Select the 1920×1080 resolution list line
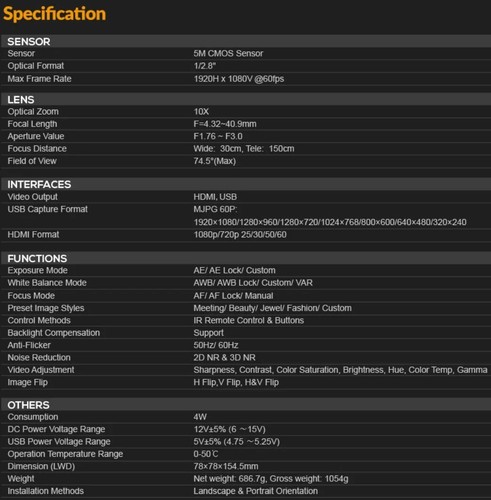 pyautogui.click(x=330, y=222)
